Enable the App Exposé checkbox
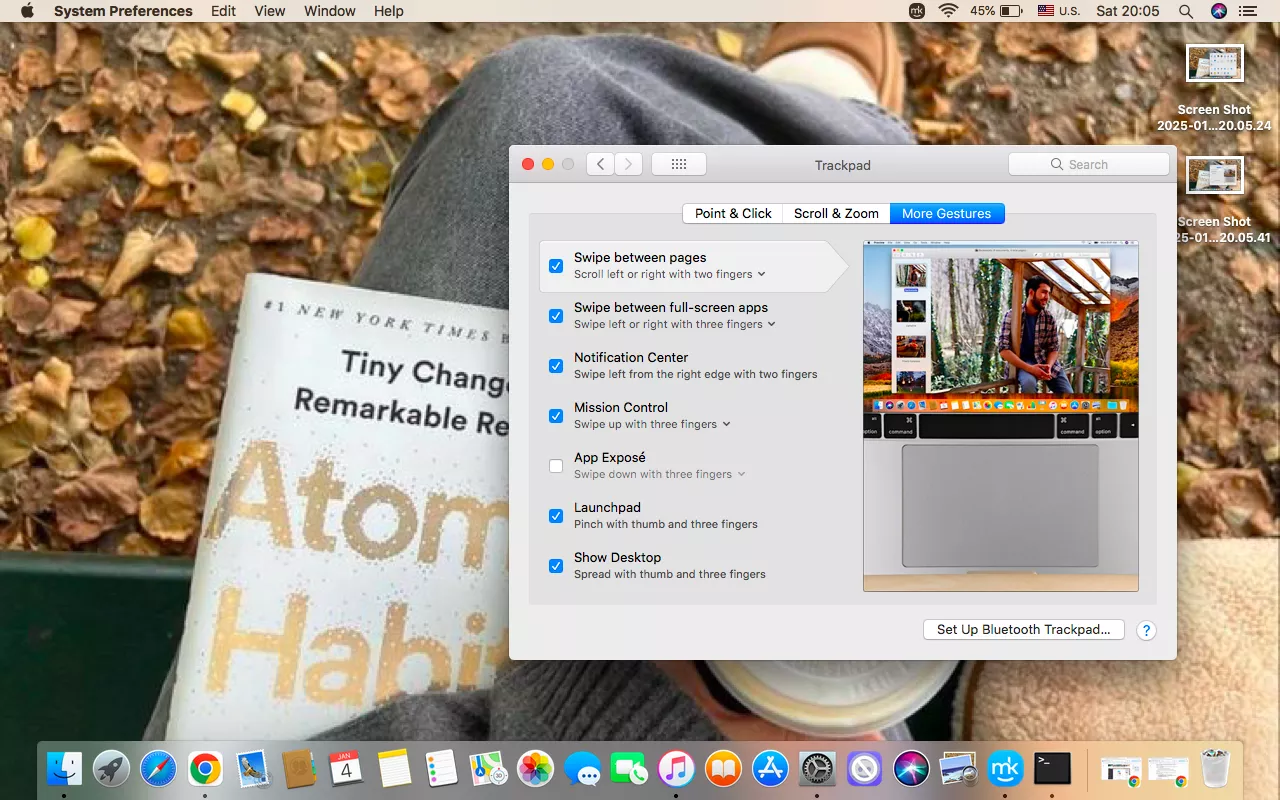Image resolution: width=1280 pixels, height=800 pixels. pyautogui.click(x=556, y=466)
